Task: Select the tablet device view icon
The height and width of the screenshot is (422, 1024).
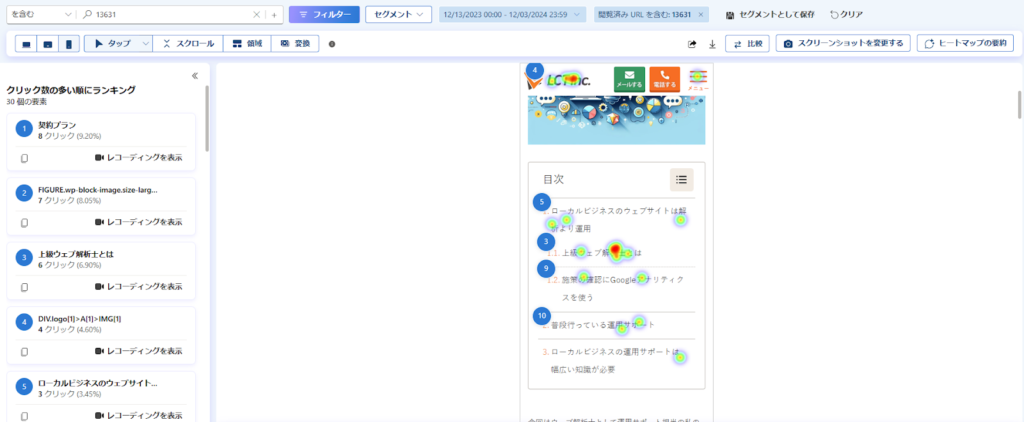Action: click(x=48, y=44)
